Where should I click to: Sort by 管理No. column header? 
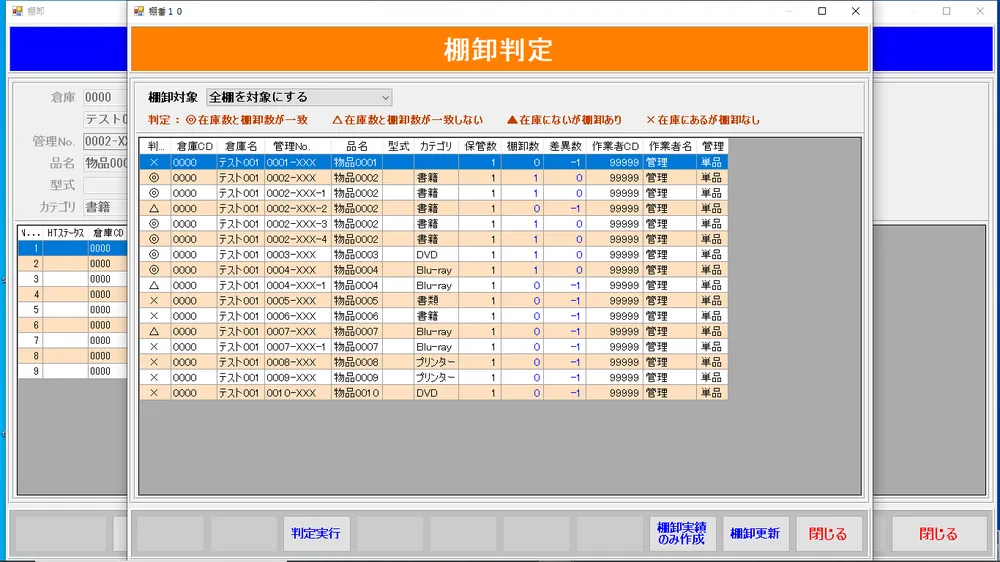coord(298,146)
